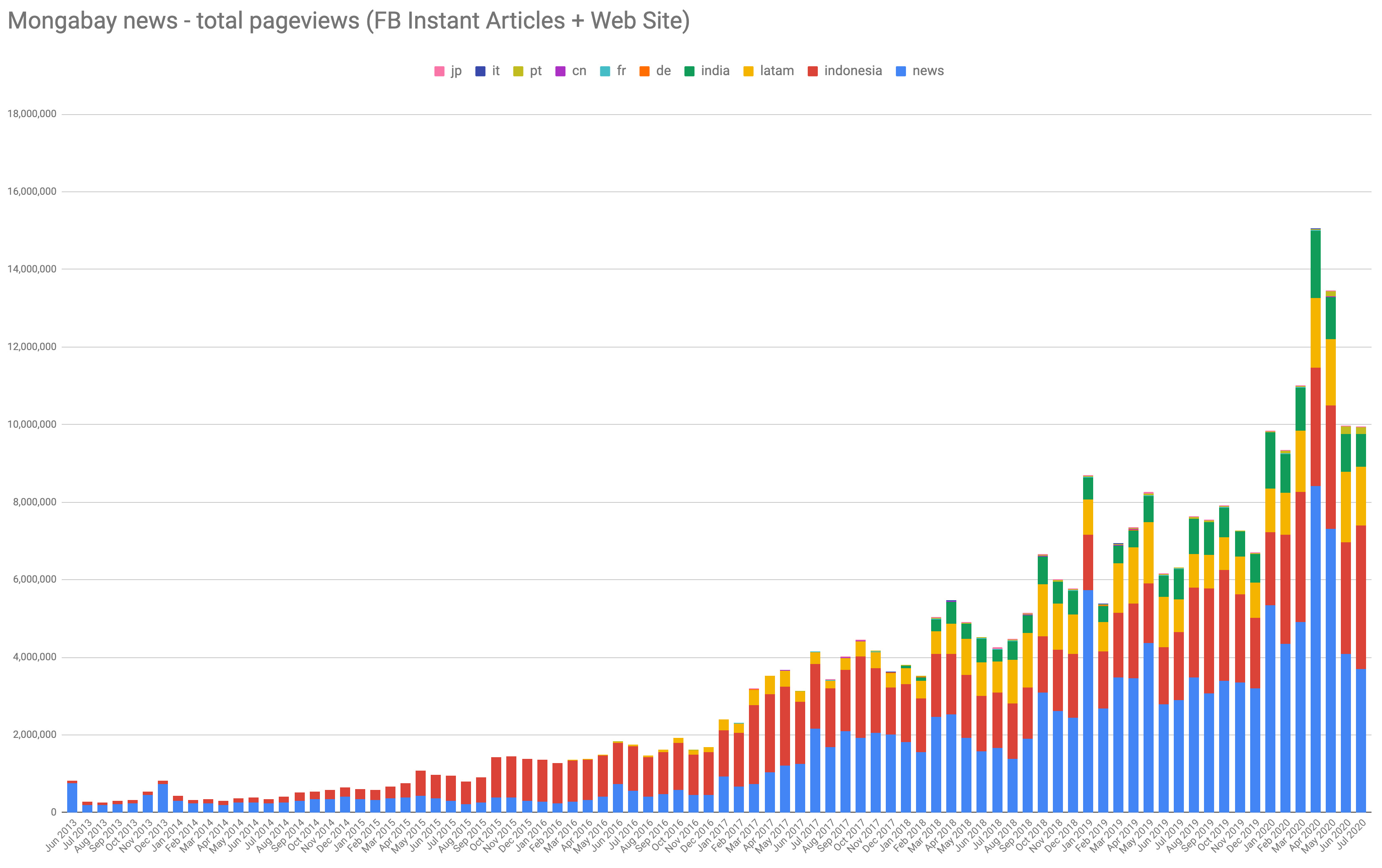Image resolution: width=1382 pixels, height=868 pixels.
Task: Click the yellow latam segment of Apr 2020 bar
Action: pyautogui.click(x=1315, y=333)
